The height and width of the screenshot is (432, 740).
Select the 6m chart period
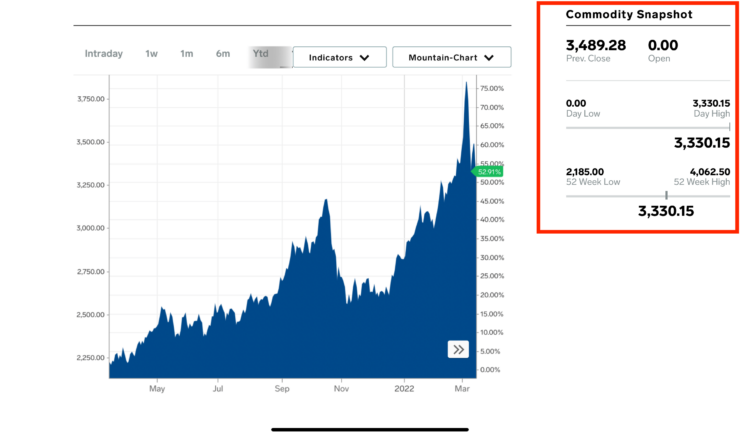point(222,54)
